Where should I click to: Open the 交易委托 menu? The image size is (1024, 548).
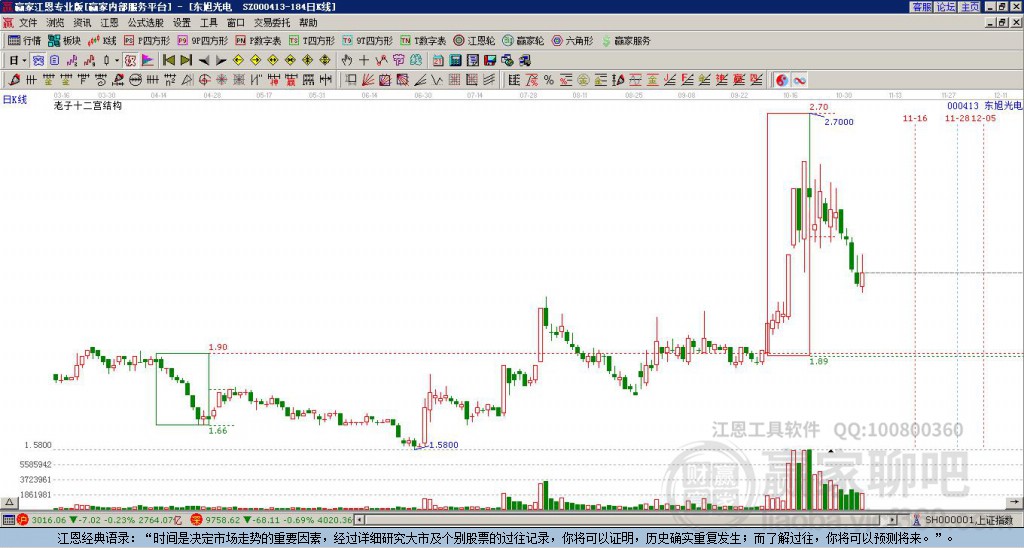pyautogui.click(x=272, y=23)
